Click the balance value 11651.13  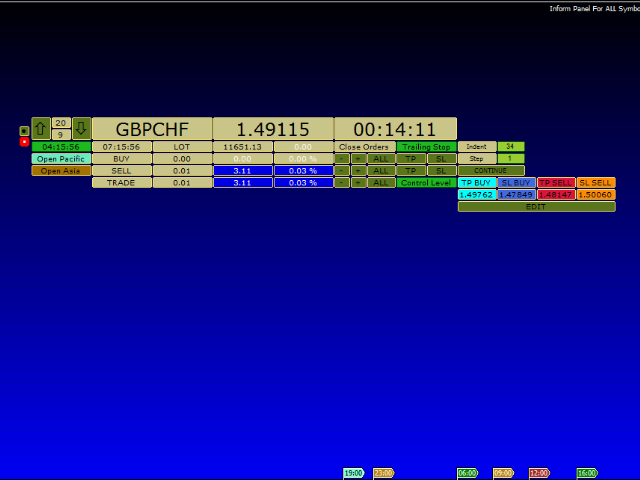point(242,147)
